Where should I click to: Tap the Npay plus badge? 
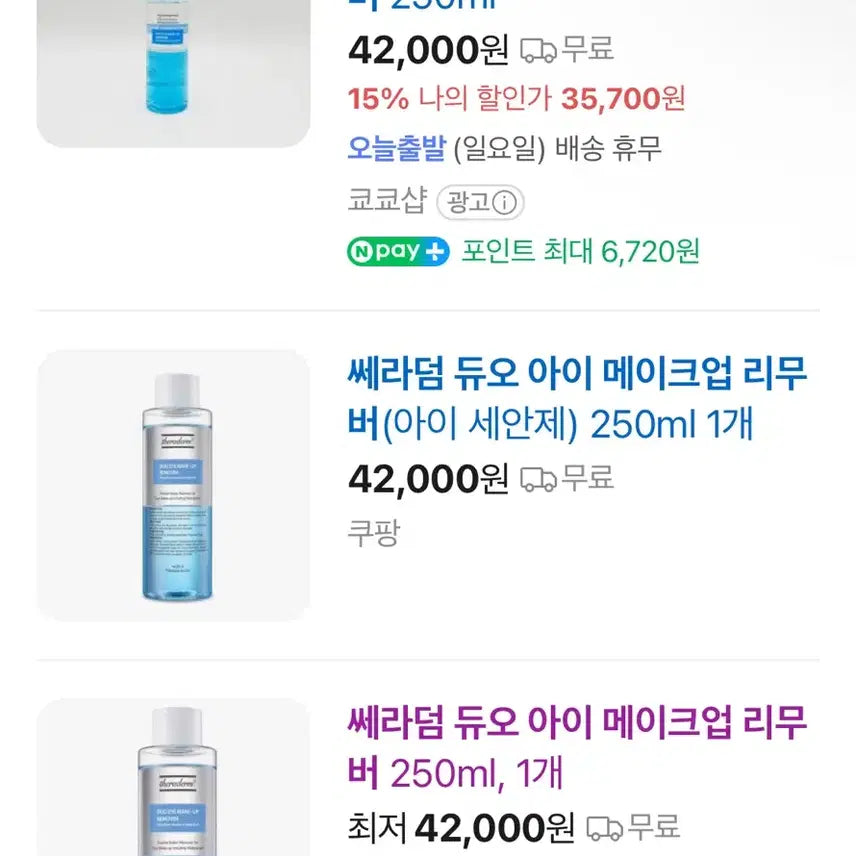pos(398,251)
